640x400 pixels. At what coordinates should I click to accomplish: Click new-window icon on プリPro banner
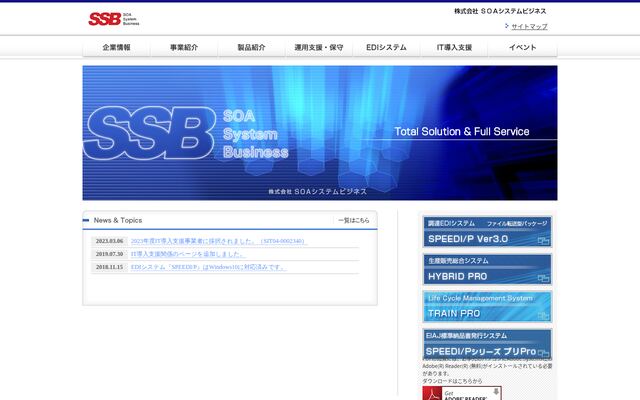543,353
